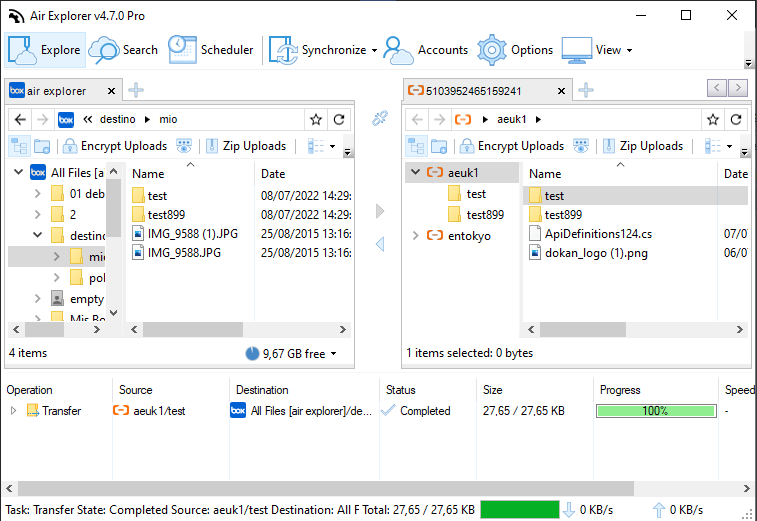The image size is (757, 521).
Task: Close the air explorer tab
Action: [x=111, y=91]
